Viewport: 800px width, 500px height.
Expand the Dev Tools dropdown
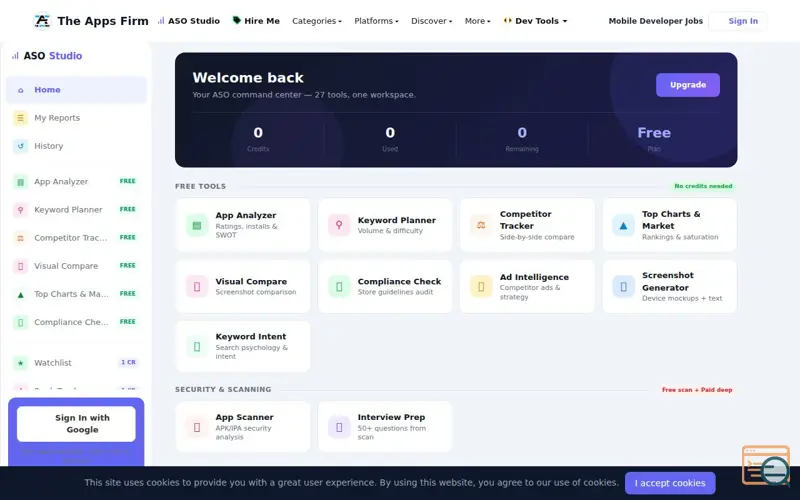[x=535, y=21]
